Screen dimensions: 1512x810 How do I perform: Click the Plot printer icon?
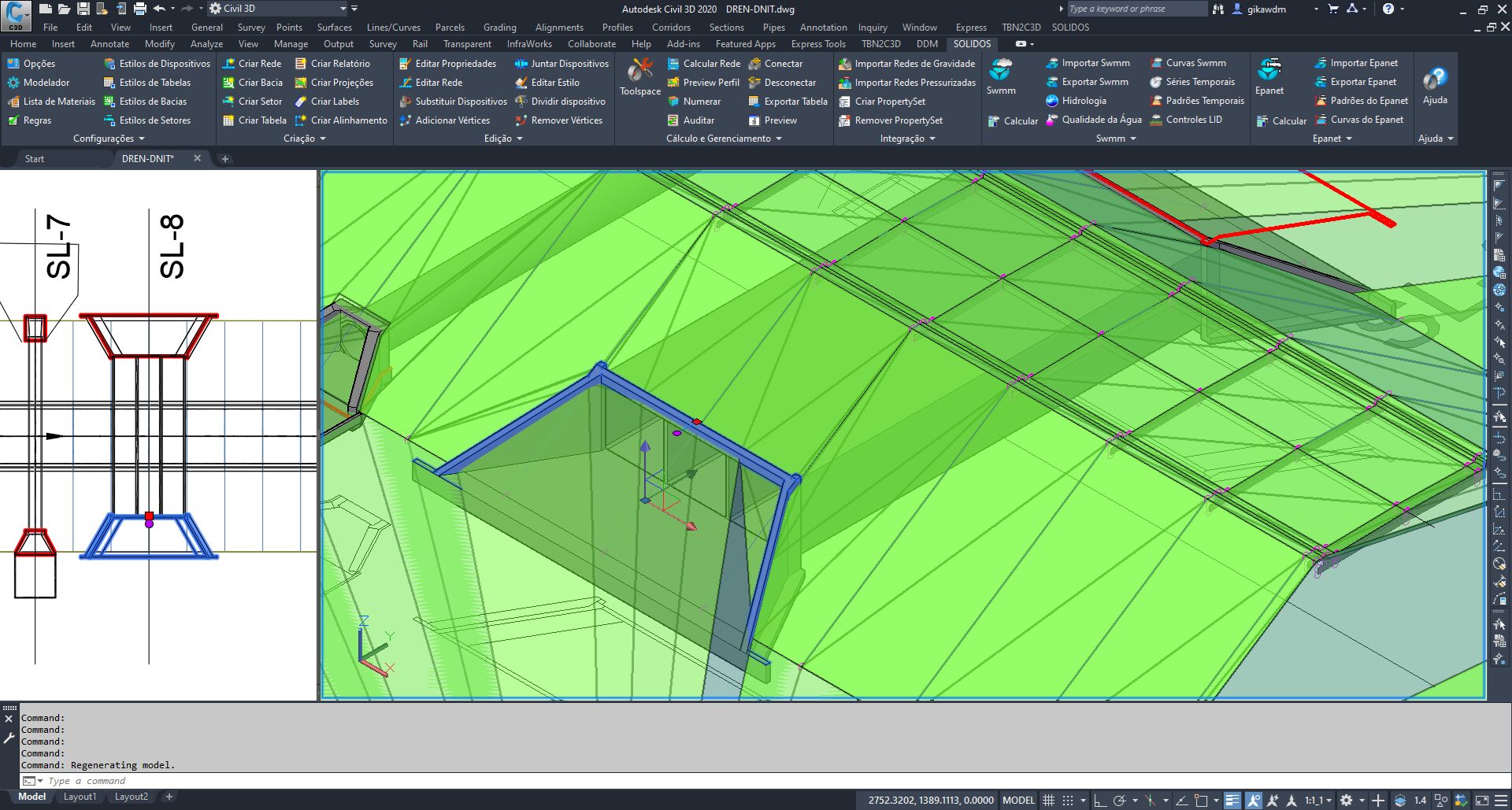tap(139, 9)
